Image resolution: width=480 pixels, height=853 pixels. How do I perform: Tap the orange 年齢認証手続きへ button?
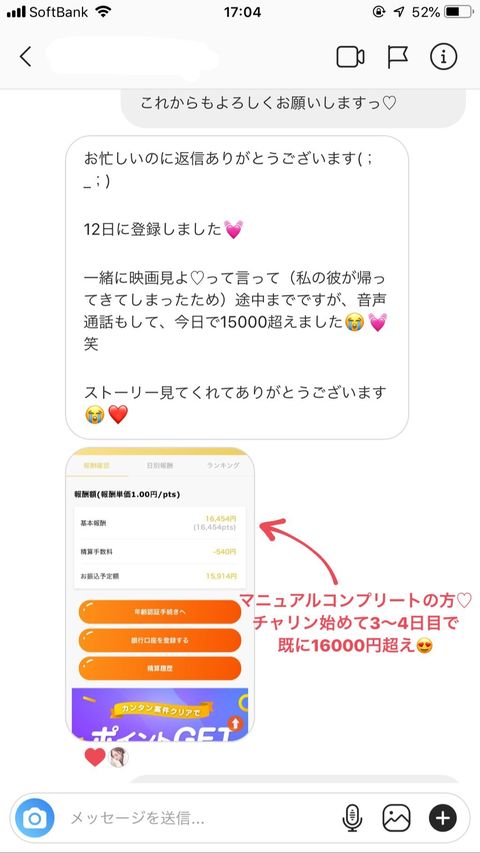(160, 612)
